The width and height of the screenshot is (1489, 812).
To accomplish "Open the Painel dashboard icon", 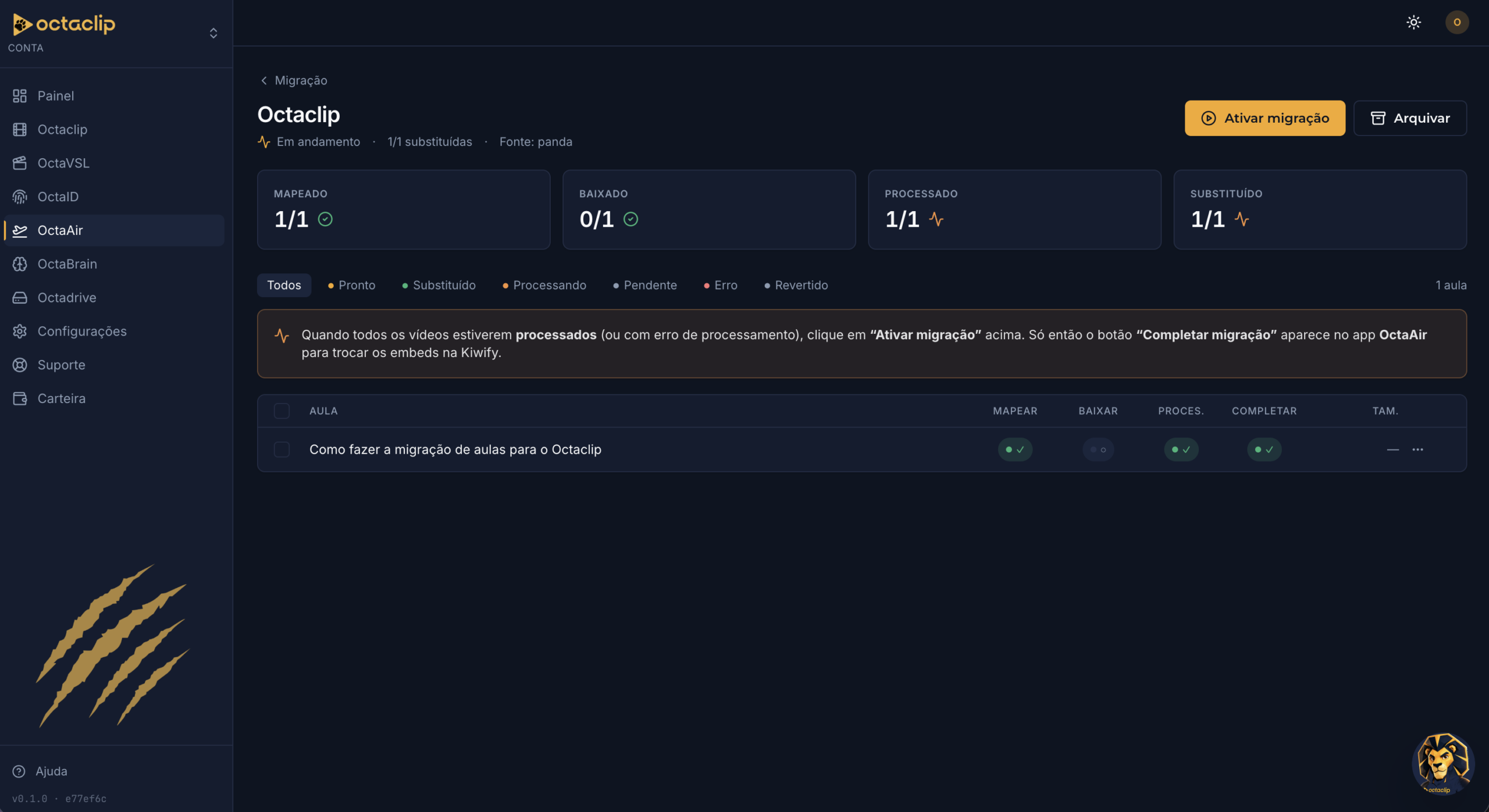I will click(20, 96).
